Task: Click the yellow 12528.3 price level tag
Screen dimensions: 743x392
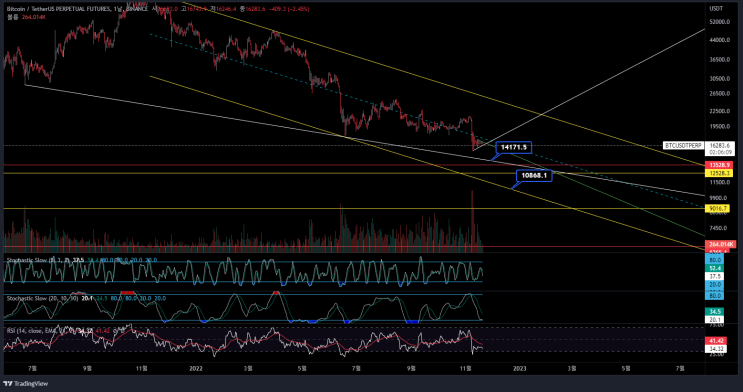Action: pos(719,173)
